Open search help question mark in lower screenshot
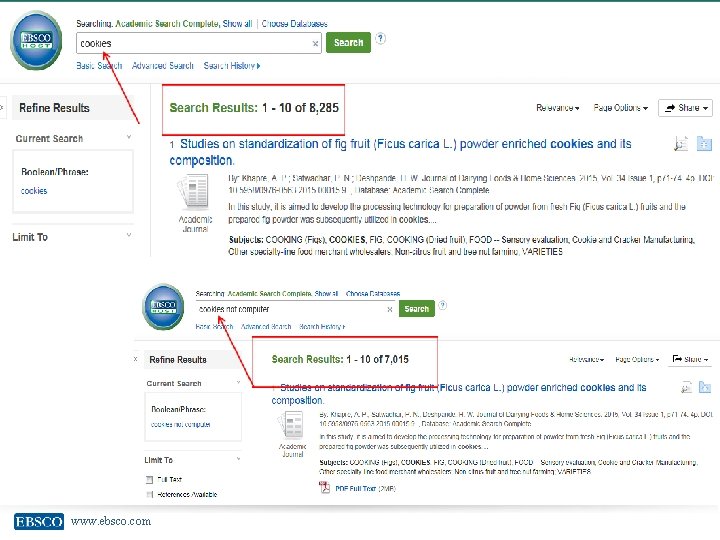 [x=442, y=305]
